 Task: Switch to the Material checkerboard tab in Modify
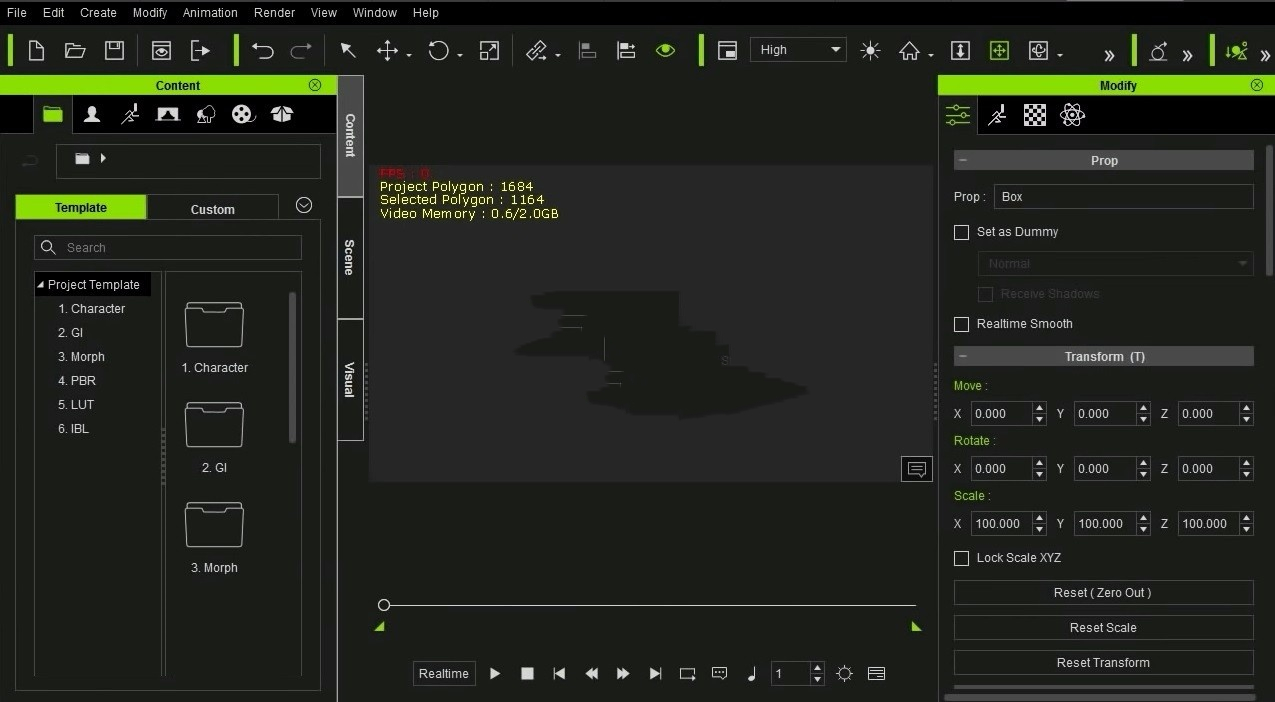(1034, 114)
